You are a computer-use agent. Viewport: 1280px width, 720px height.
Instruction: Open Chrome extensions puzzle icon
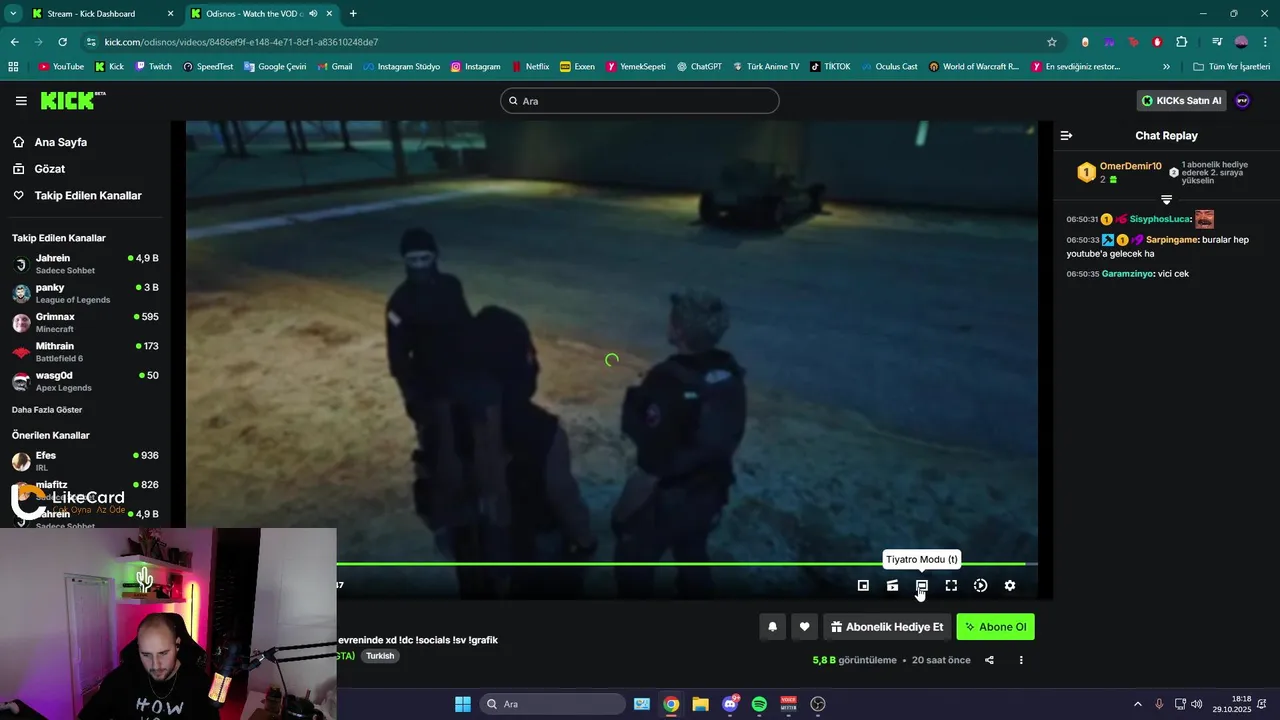pos(1182,42)
